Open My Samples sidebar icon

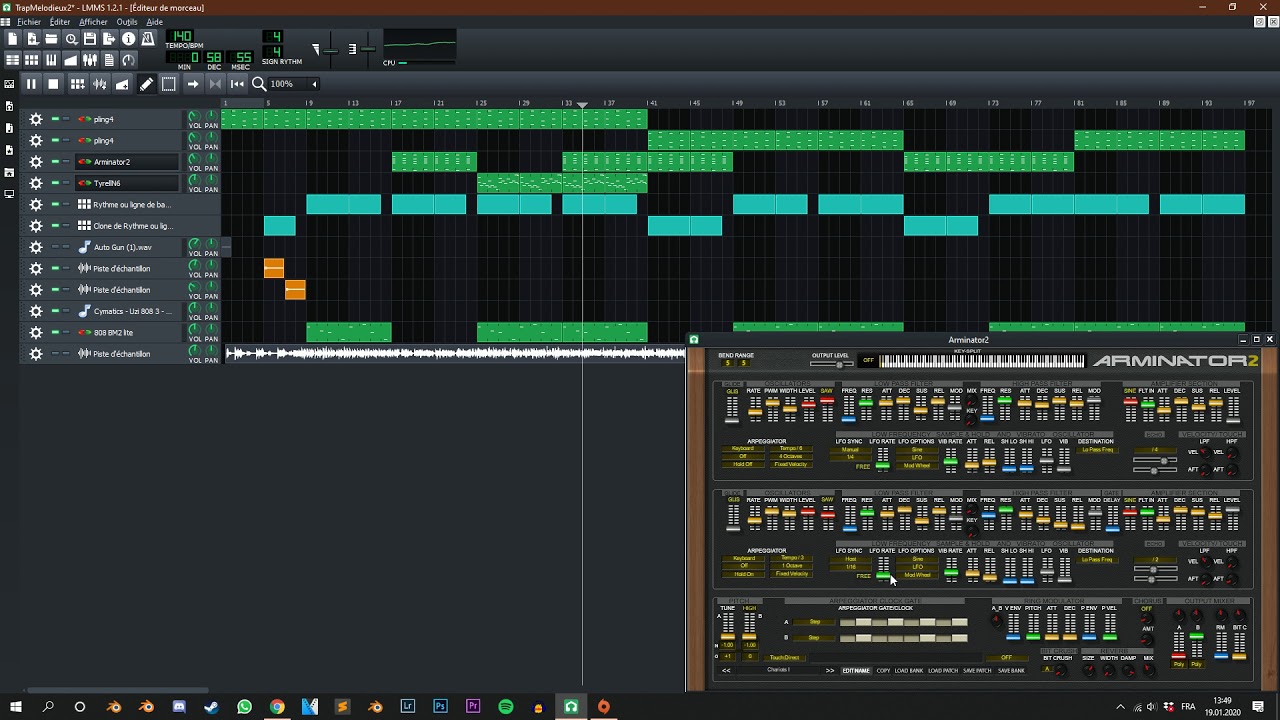pos(9,128)
